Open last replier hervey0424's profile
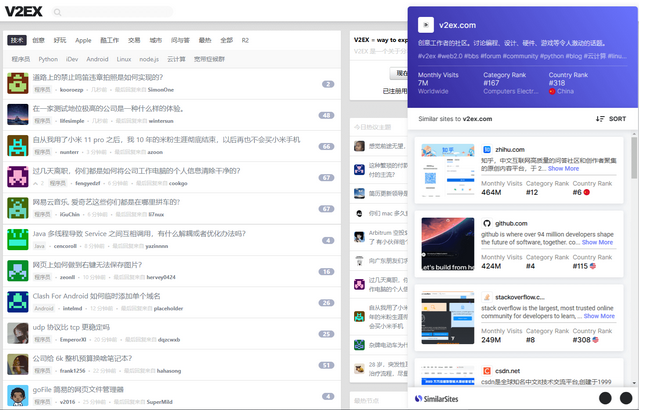The image size is (645, 419). [x=161, y=278]
